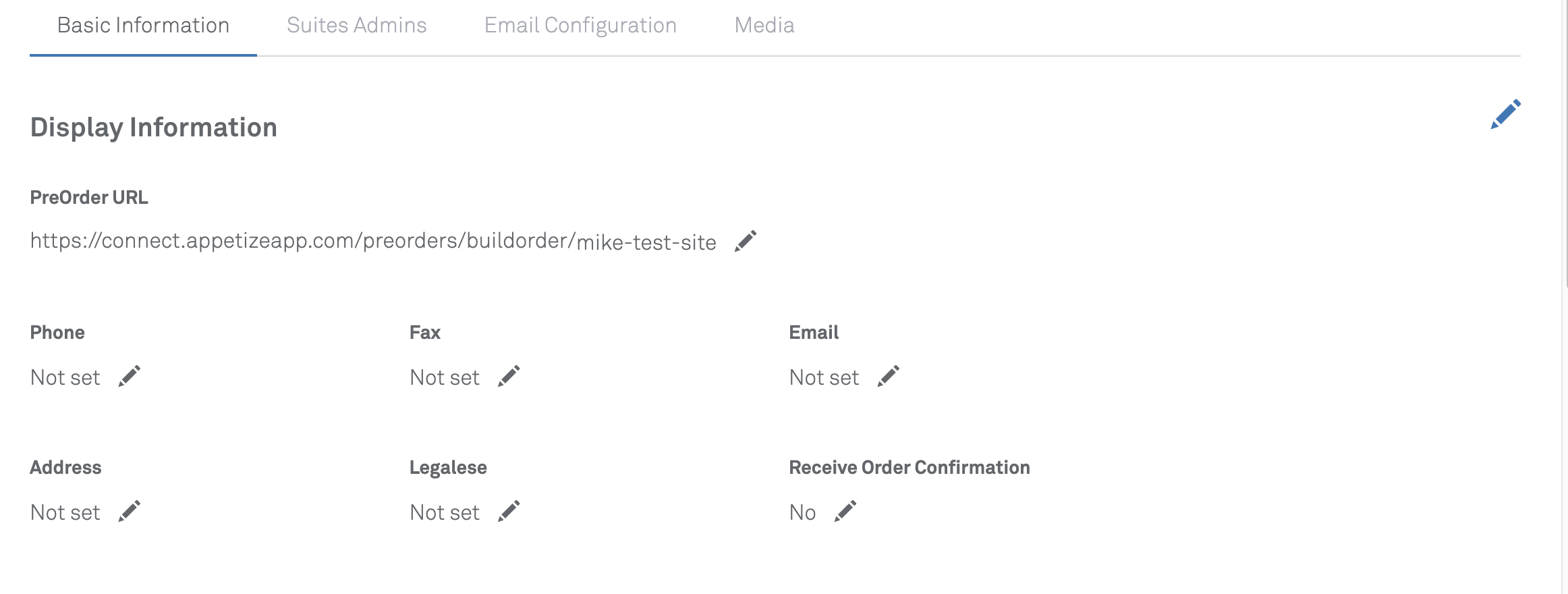Open the Email Configuration tab
Viewport: 1568px width, 594px height.
580,26
